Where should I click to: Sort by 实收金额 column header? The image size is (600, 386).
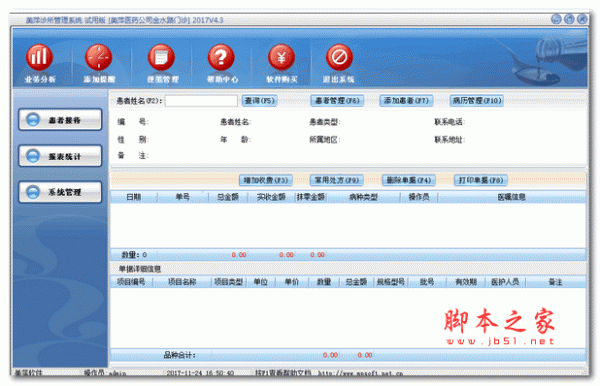[271, 197]
